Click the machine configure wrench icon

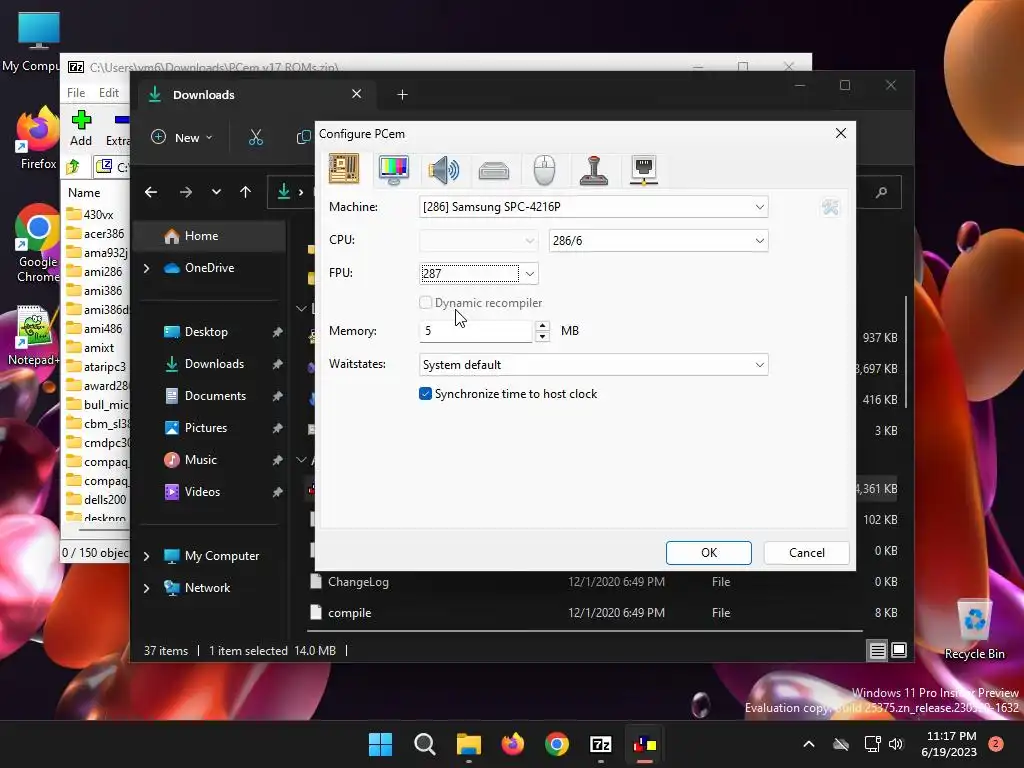(x=830, y=207)
